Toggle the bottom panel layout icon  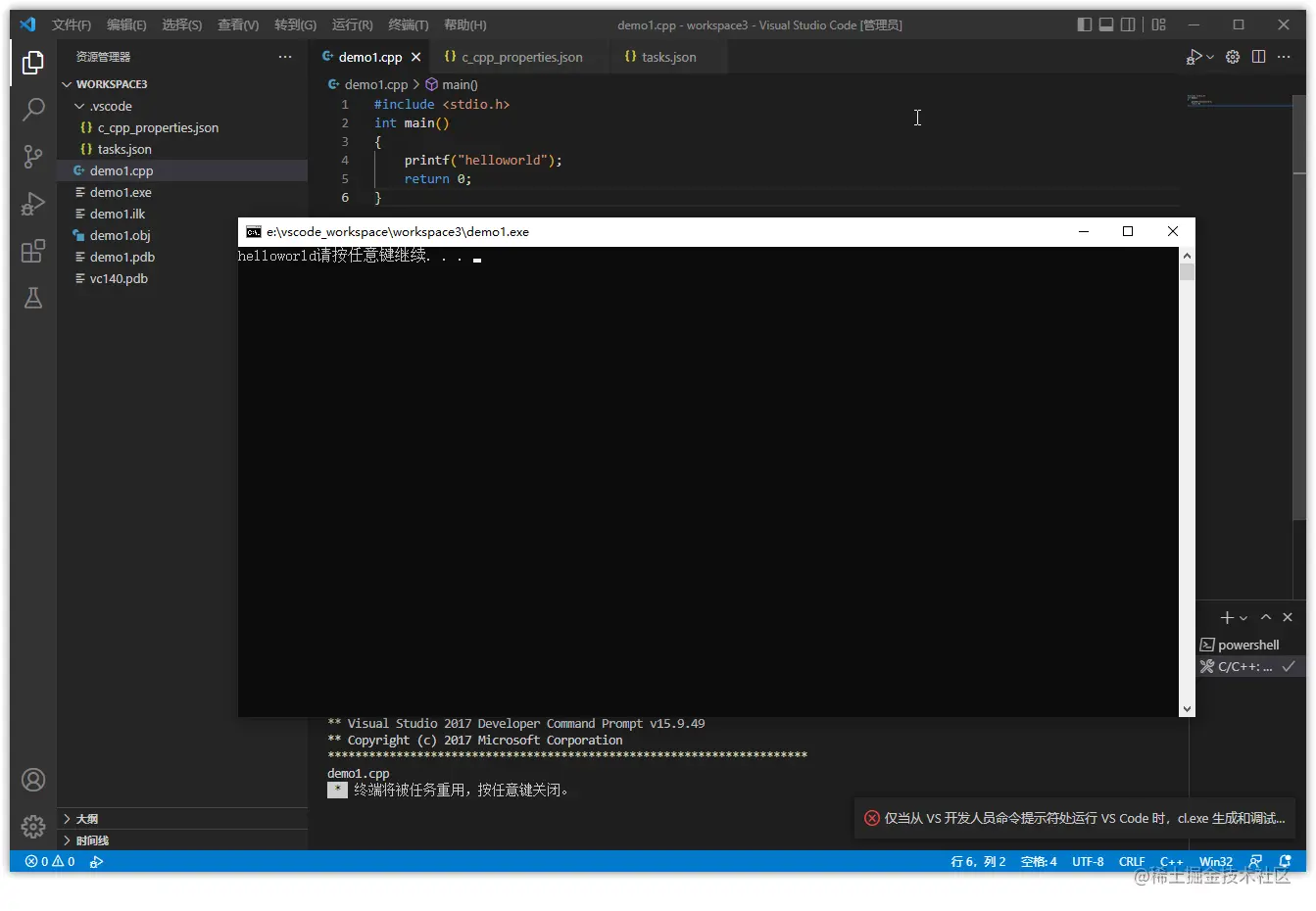pos(1106,24)
